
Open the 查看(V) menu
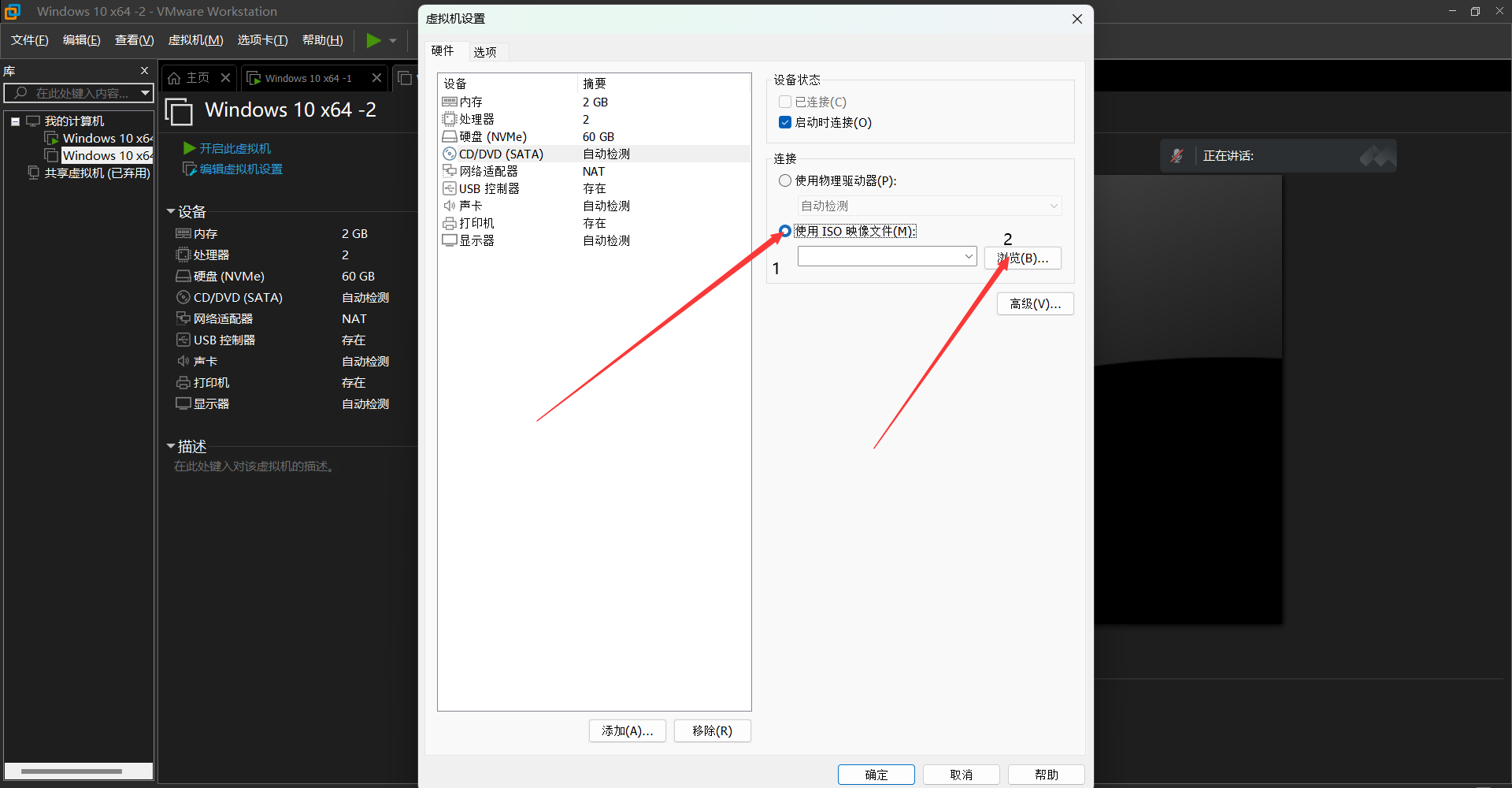(134, 40)
